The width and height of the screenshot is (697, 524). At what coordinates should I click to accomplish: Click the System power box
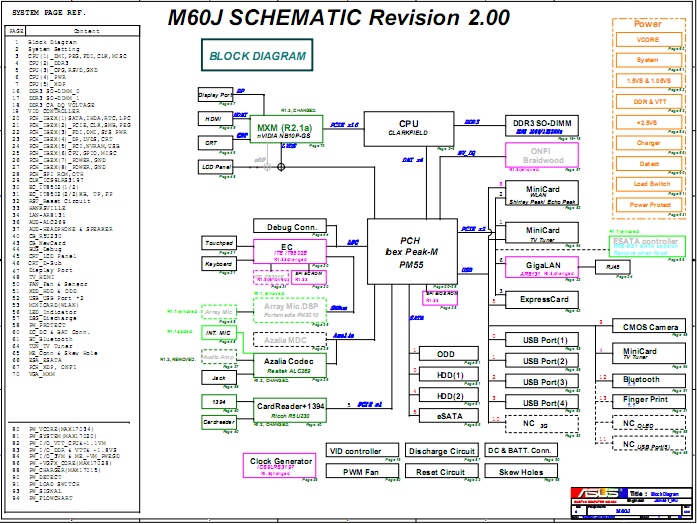click(649, 60)
